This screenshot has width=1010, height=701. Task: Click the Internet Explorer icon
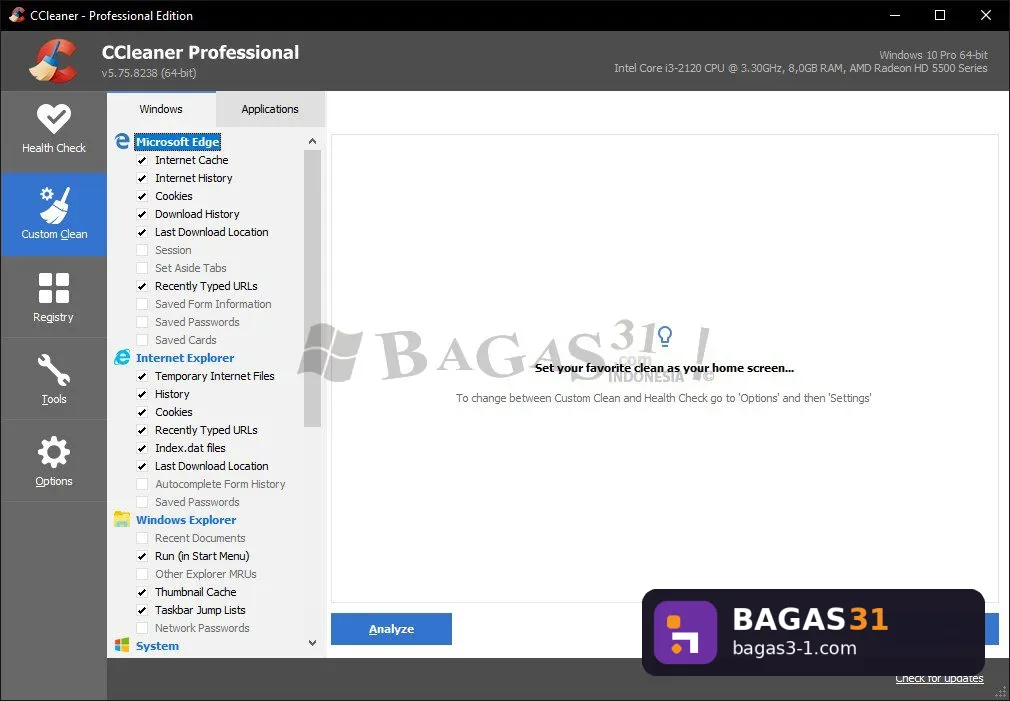122,358
